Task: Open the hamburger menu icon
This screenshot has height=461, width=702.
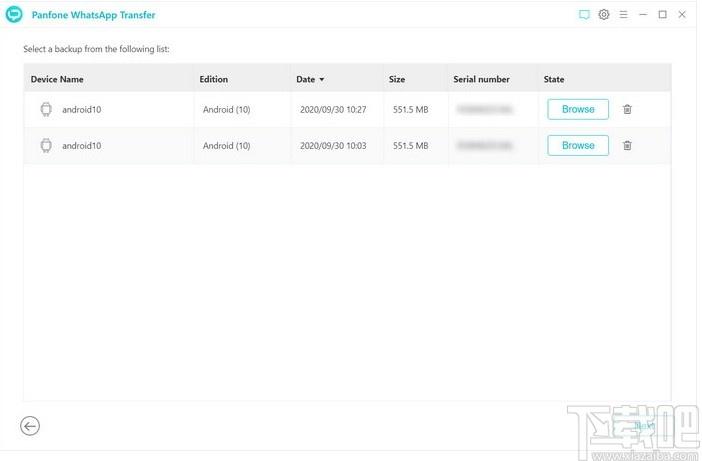Action: [x=623, y=14]
